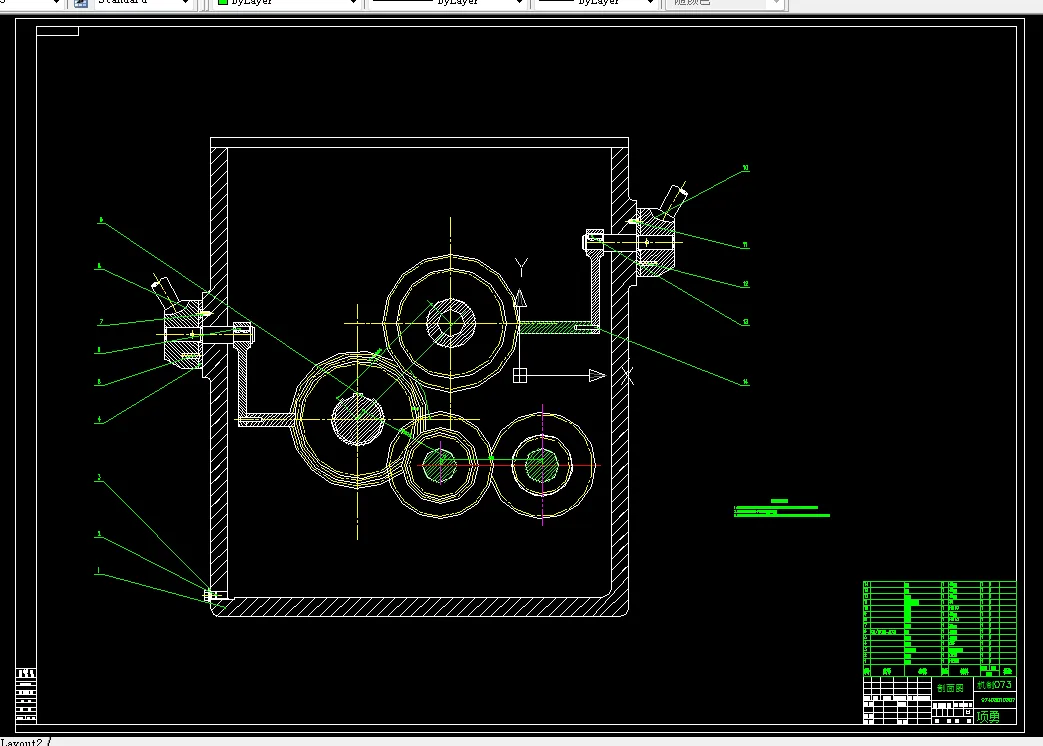
Task: Select part callout number 12
Action: (x=746, y=284)
